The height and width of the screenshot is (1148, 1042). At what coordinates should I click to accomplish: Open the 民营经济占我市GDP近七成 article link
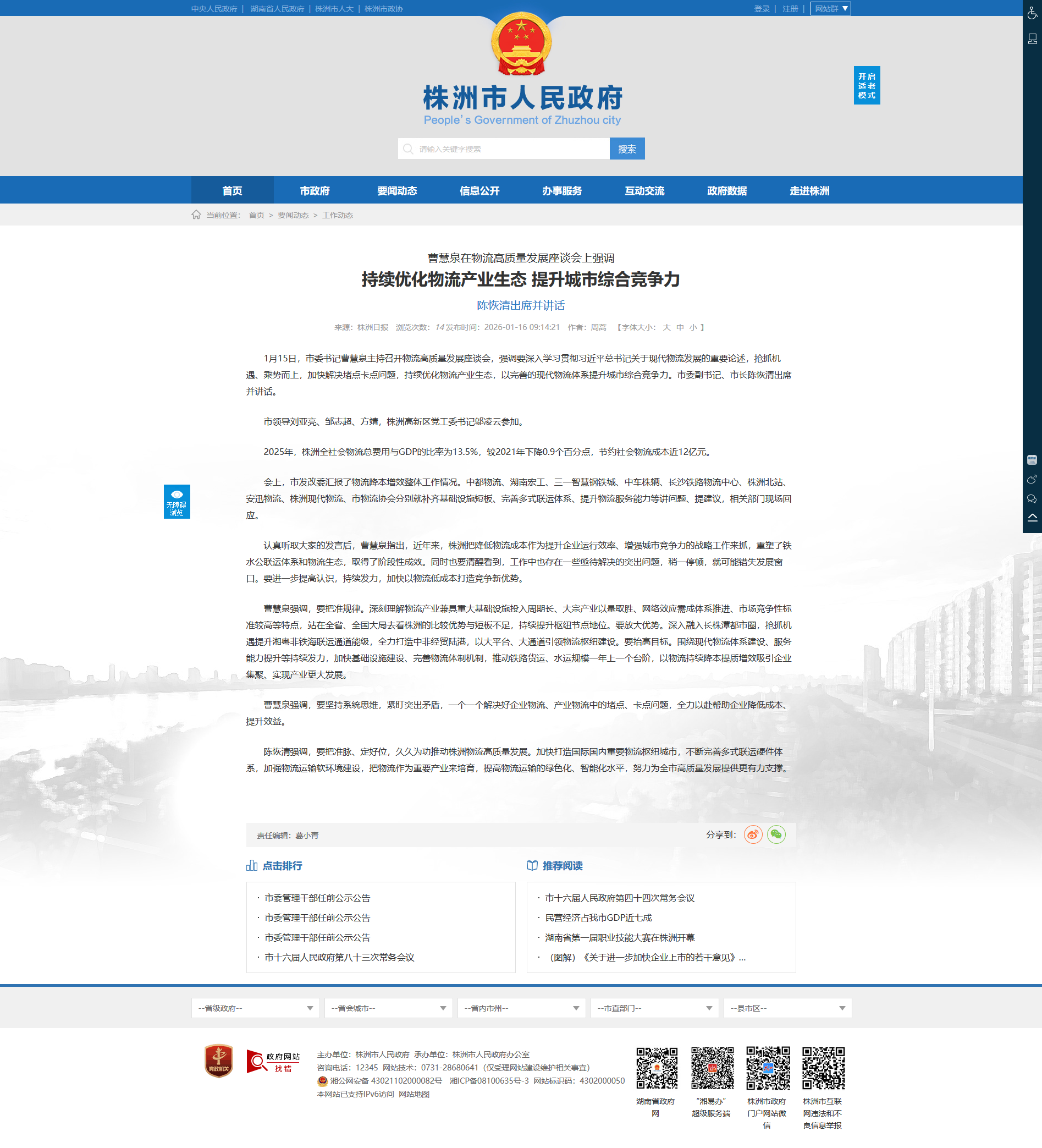point(598,918)
